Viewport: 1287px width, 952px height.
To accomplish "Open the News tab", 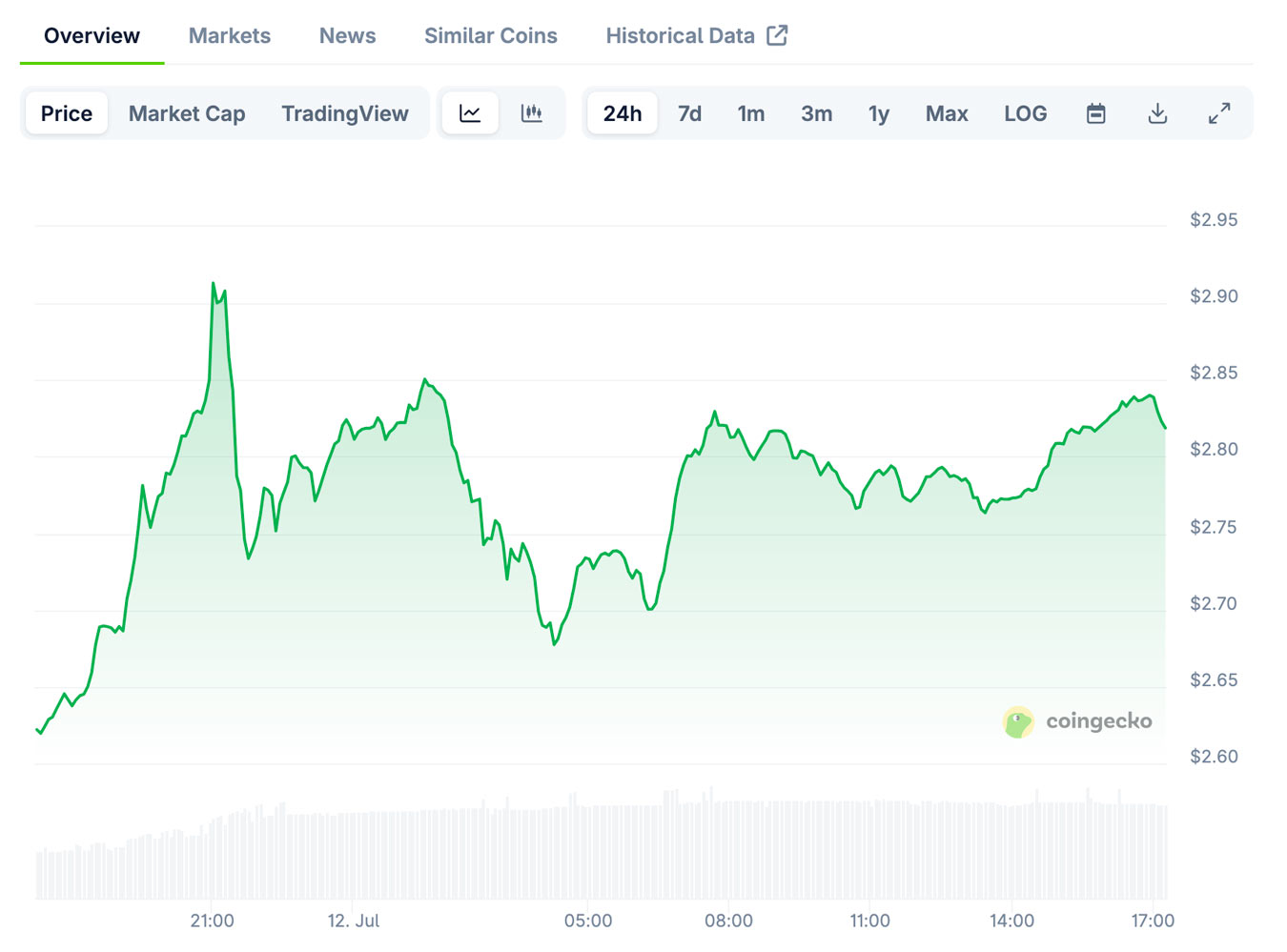I will [347, 35].
